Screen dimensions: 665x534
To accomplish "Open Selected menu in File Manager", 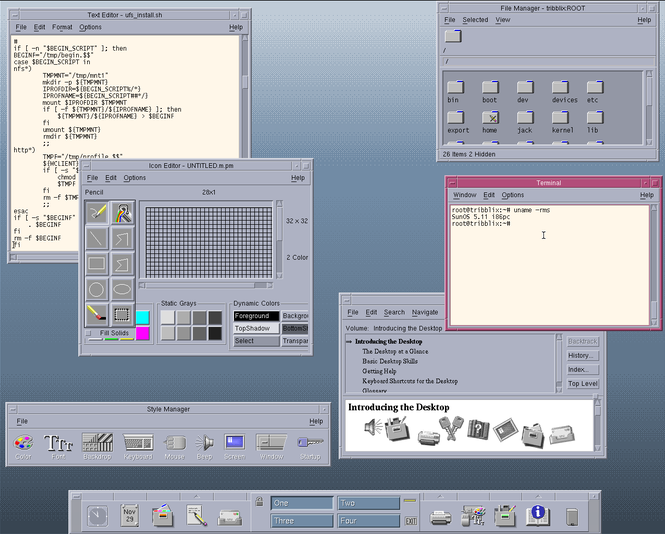I will tap(475, 19).
